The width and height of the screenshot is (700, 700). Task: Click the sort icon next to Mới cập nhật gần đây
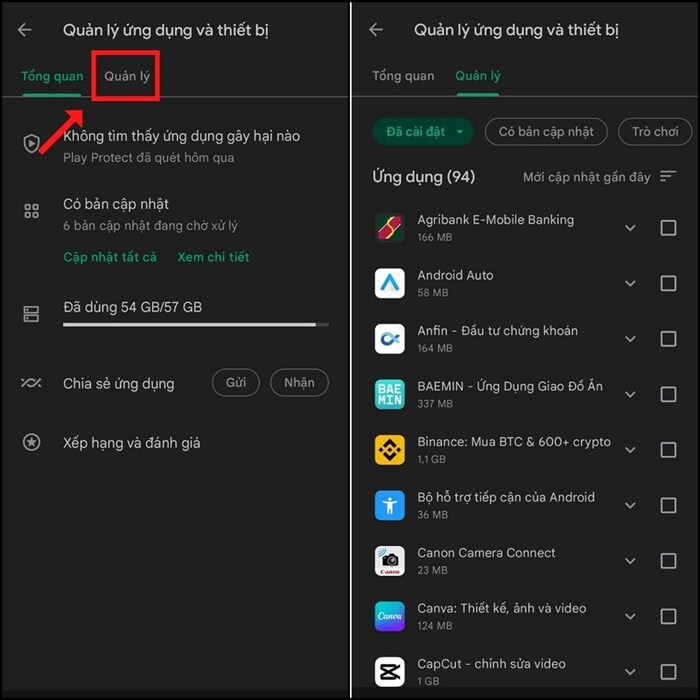(x=669, y=177)
